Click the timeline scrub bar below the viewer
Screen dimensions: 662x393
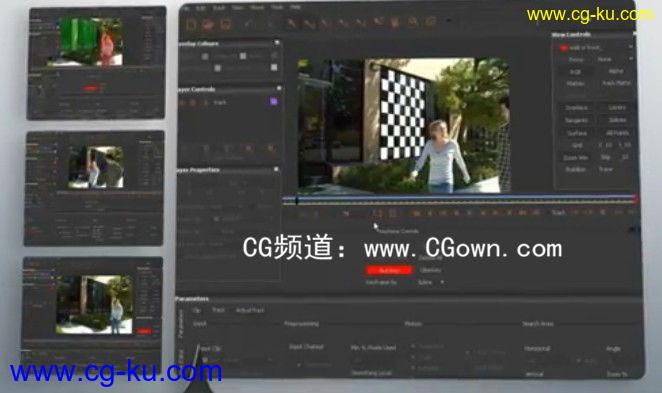[459, 199]
